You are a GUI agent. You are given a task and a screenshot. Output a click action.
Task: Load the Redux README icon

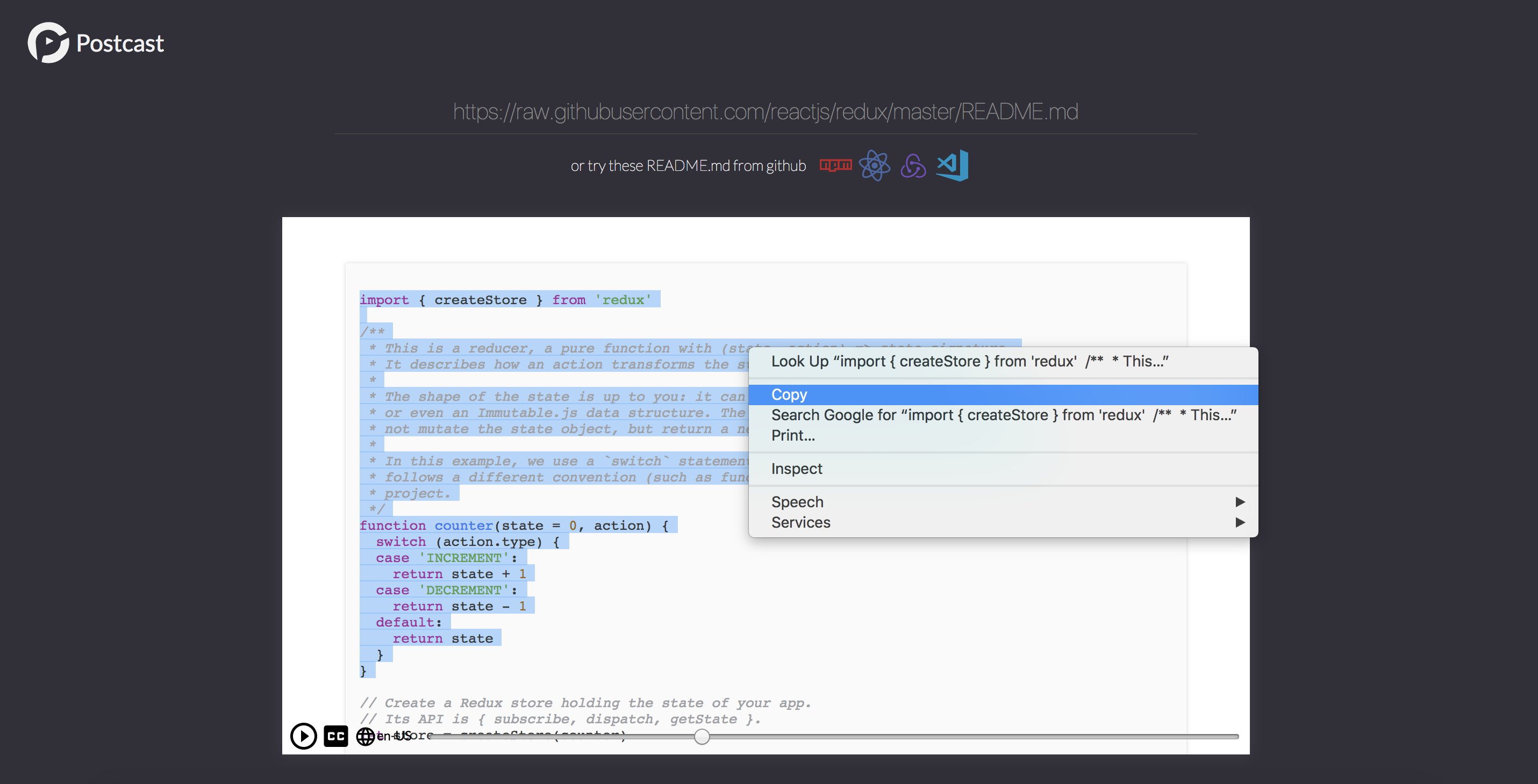point(913,166)
